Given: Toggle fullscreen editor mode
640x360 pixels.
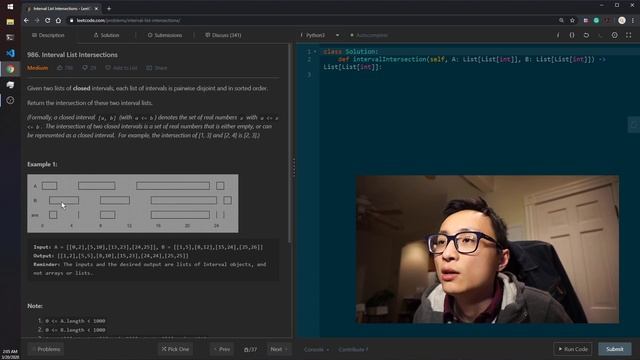Looking at the screenshot, I should (x=629, y=35).
